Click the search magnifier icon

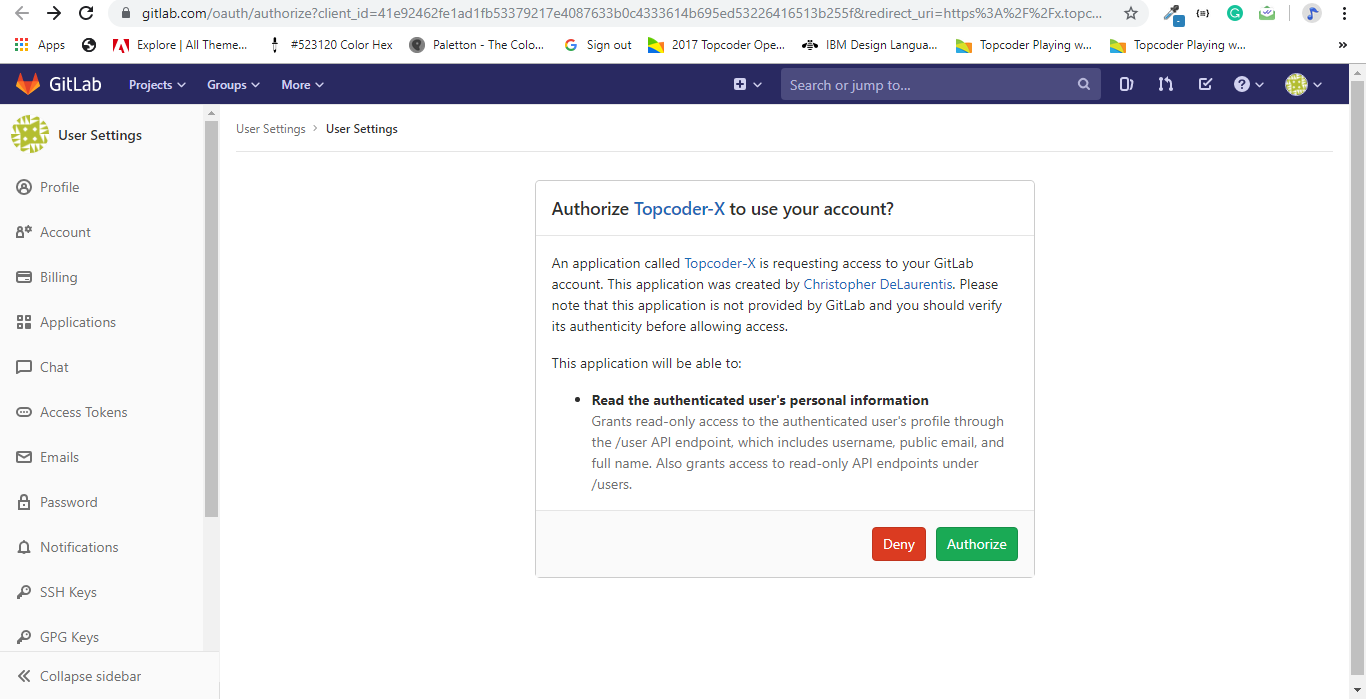click(x=1084, y=85)
